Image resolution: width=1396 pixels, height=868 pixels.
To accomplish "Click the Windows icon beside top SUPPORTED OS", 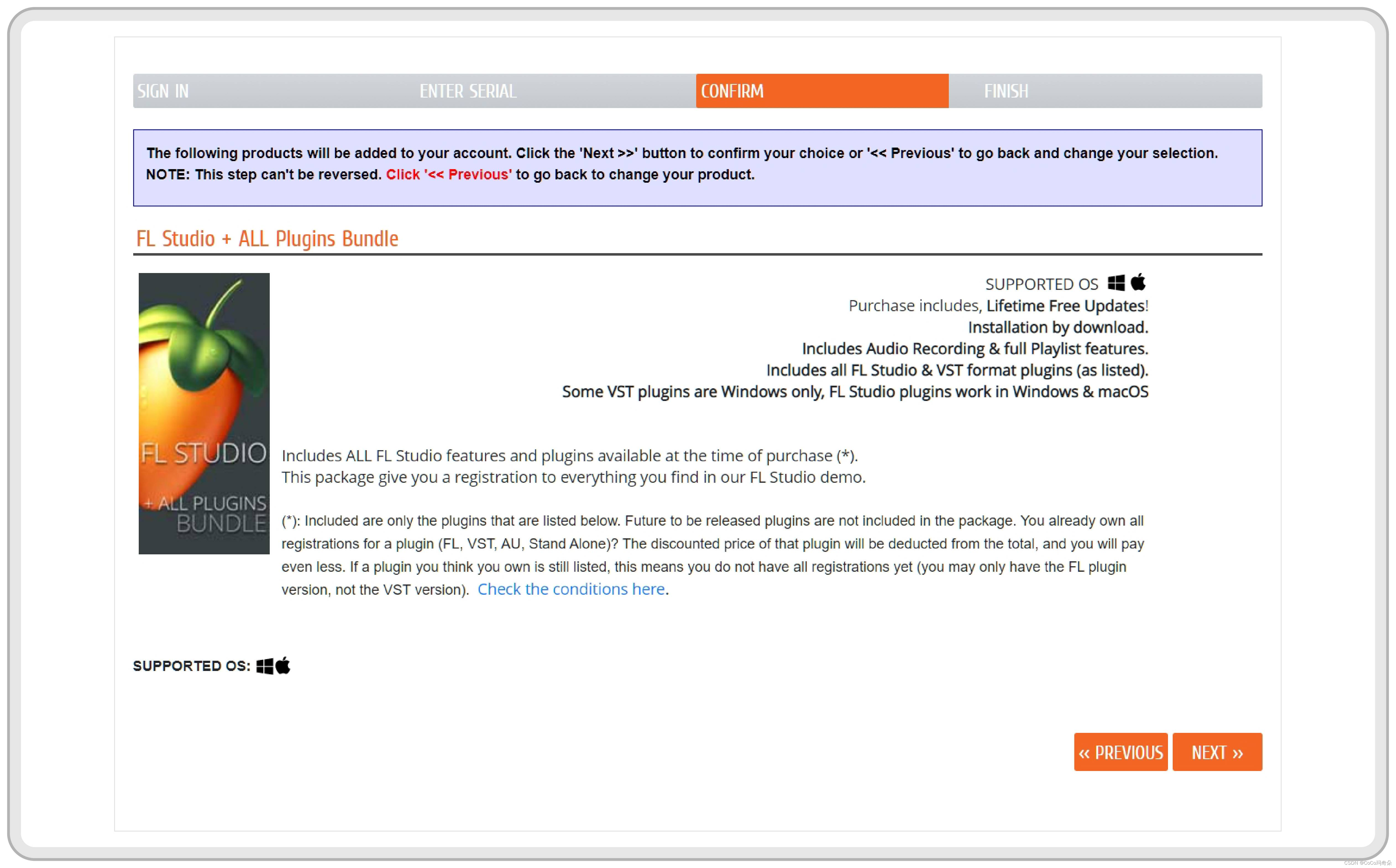I will 1116,282.
